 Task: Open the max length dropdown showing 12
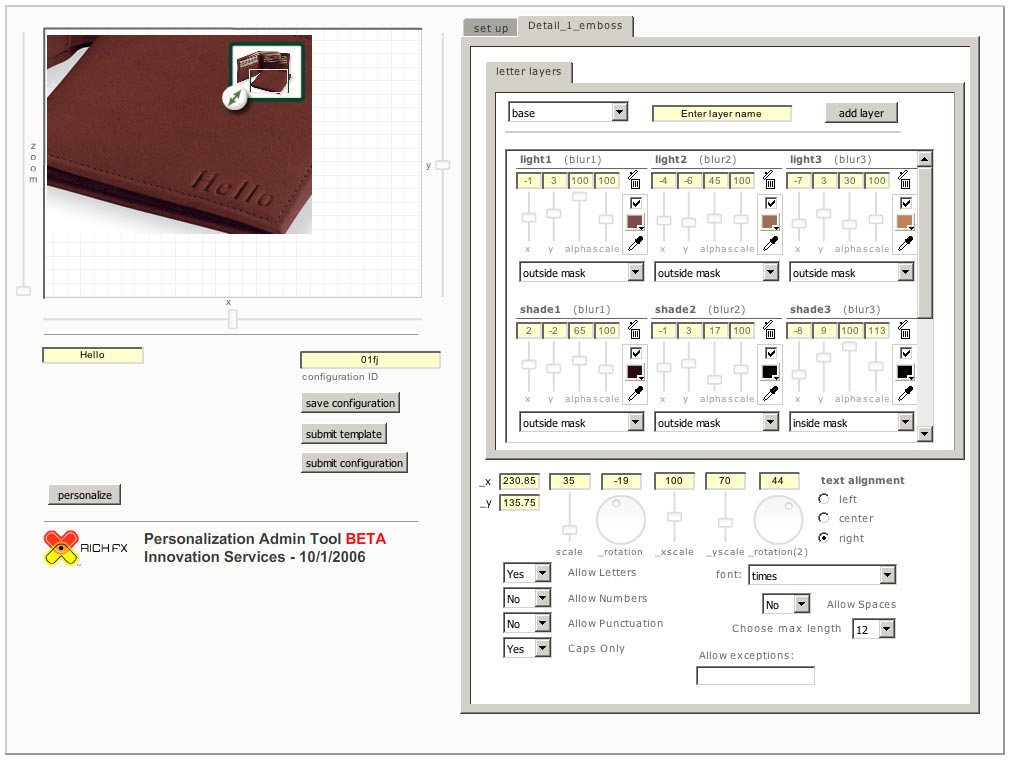pos(874,629)
